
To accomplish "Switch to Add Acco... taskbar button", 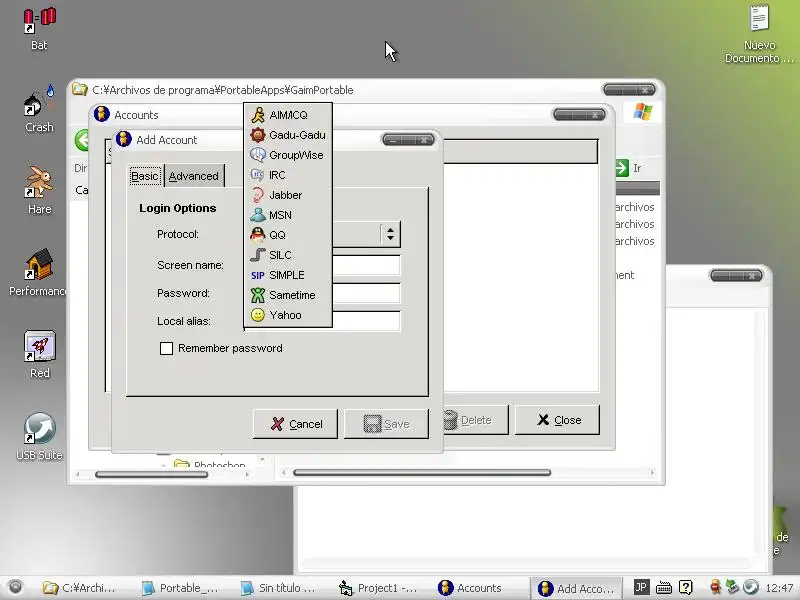I will pyautogui.click(x=577, y=588).
